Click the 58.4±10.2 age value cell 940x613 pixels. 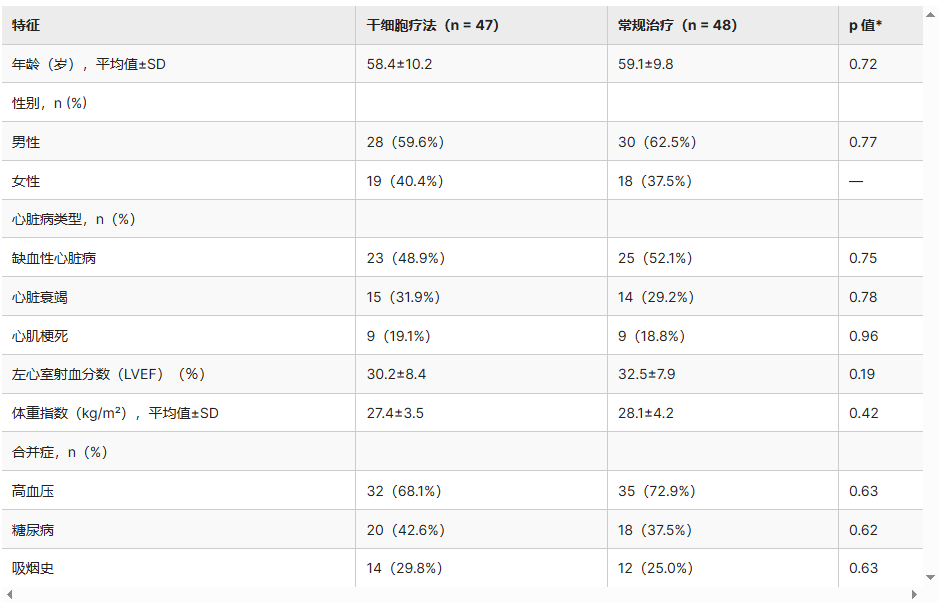pos(399,64)
